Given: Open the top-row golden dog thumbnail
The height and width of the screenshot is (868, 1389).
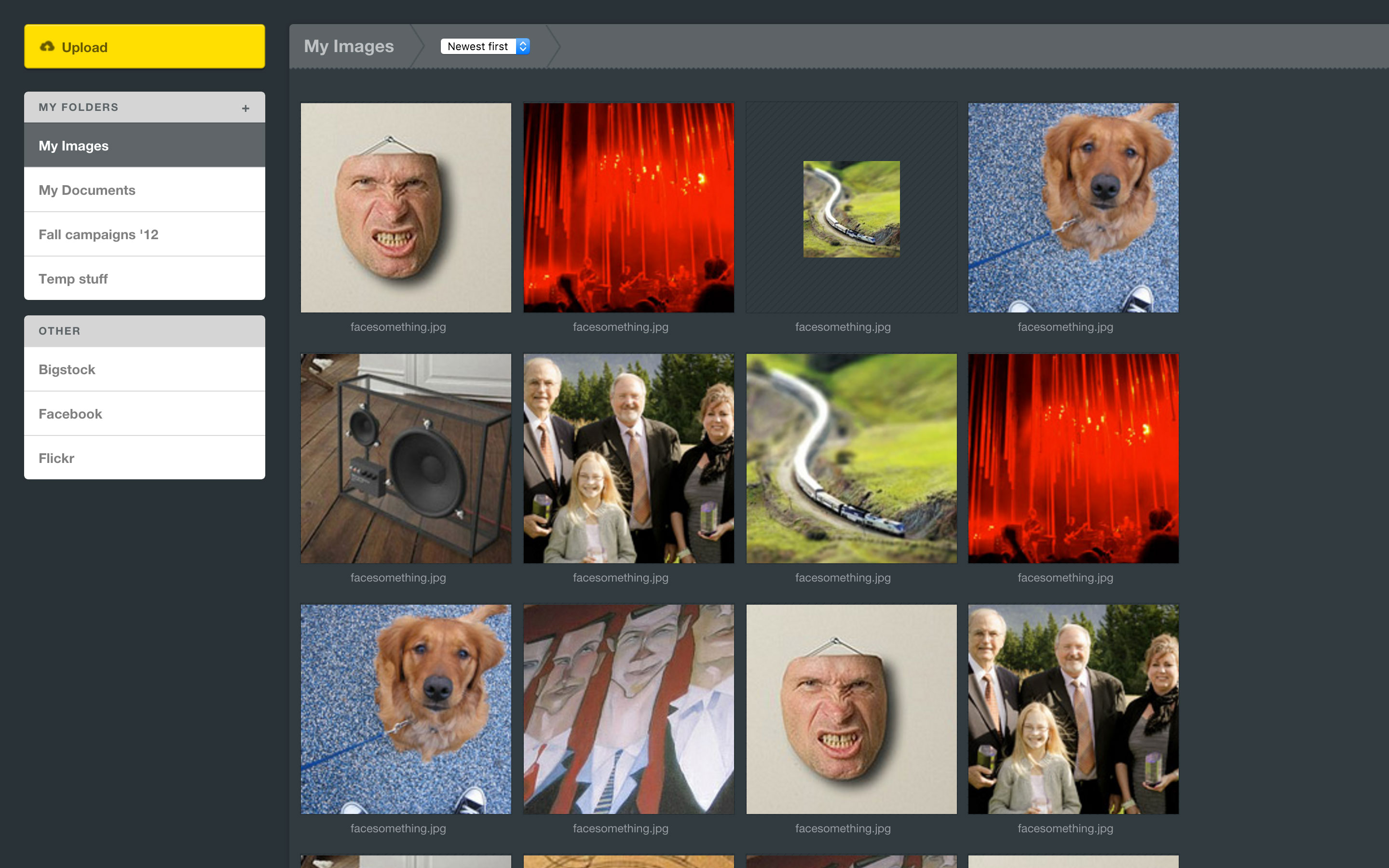Looking at the screenshot, I should click(1073, 208).
